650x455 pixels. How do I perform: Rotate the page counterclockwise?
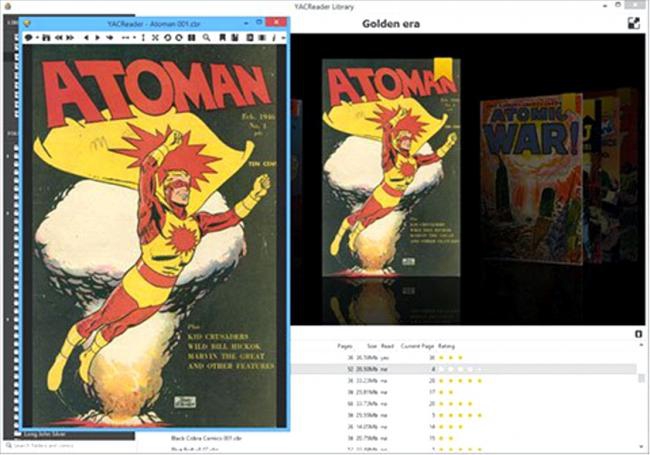pos(167,37)
